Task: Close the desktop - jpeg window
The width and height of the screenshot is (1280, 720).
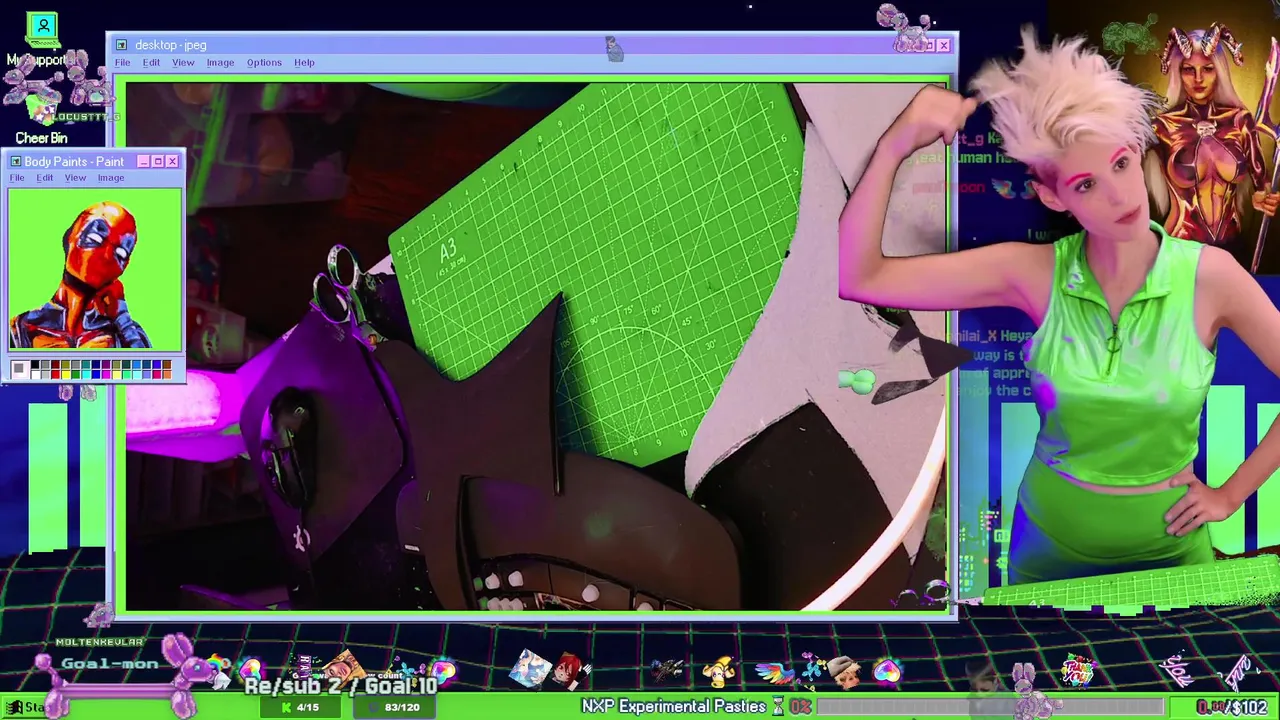Action: [x=943, y=45]
